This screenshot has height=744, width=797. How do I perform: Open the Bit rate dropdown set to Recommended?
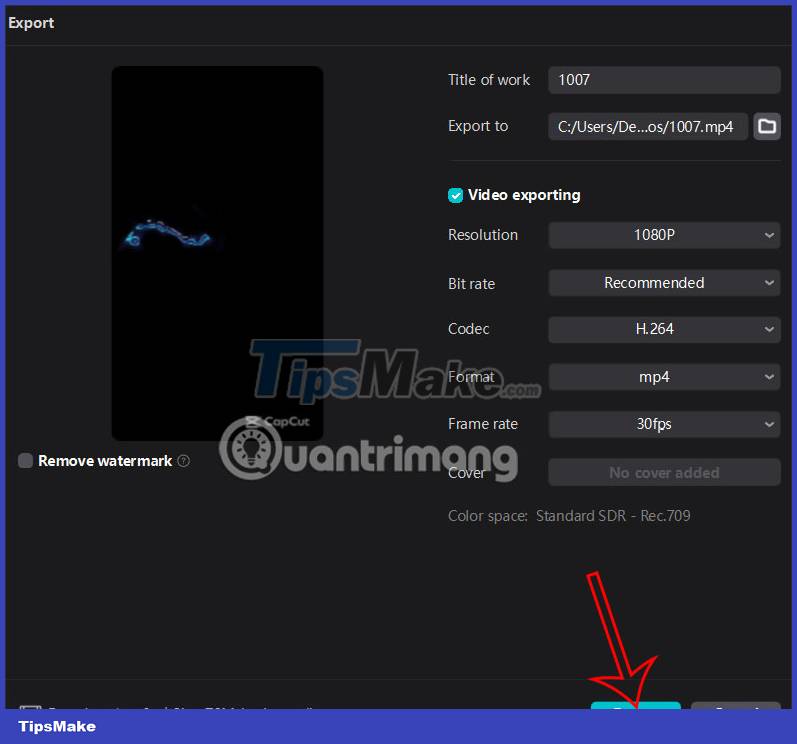(x=664, y=283)
